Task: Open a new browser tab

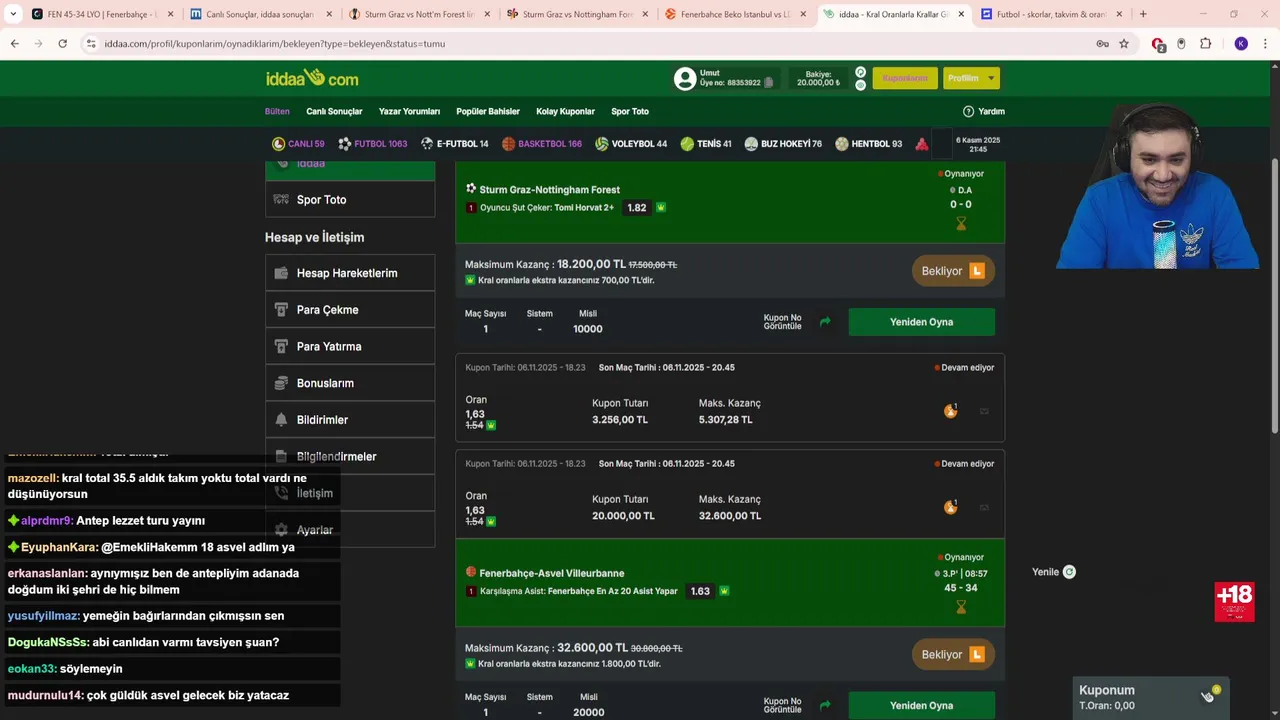Action: (x=1143, y=14)
